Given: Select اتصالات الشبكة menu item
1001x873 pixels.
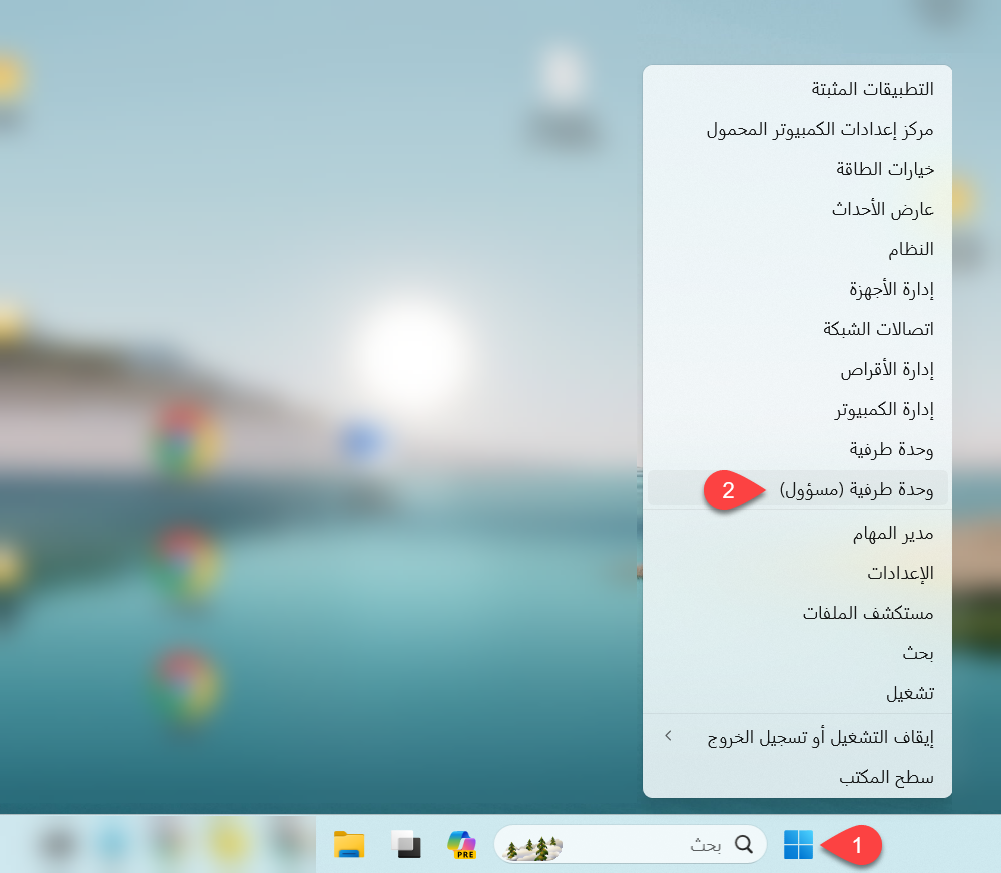Looking at the screenshot, I should pyautogui.click(x=797, y=329).
